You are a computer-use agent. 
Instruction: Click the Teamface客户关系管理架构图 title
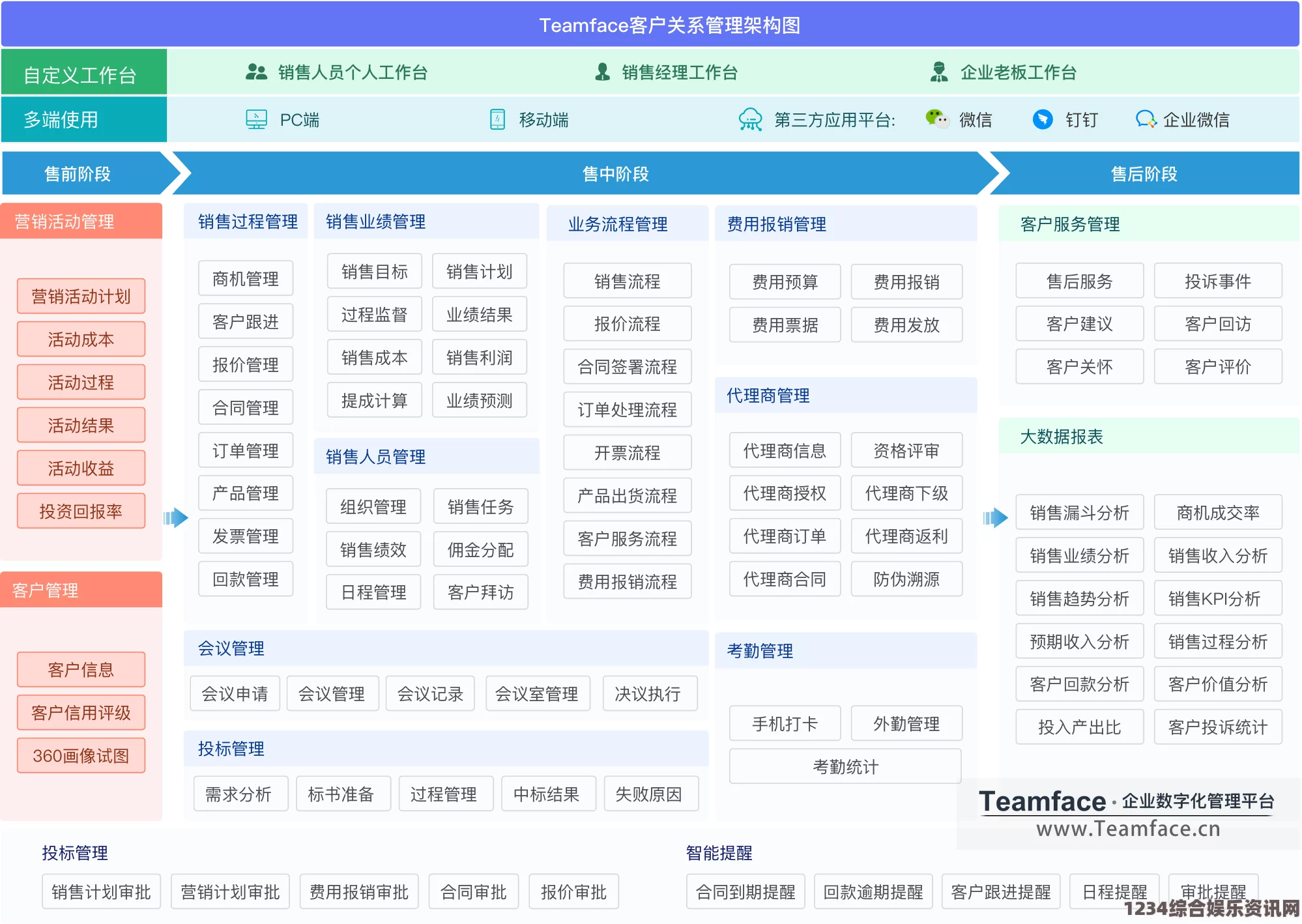(x=670, y=25)
